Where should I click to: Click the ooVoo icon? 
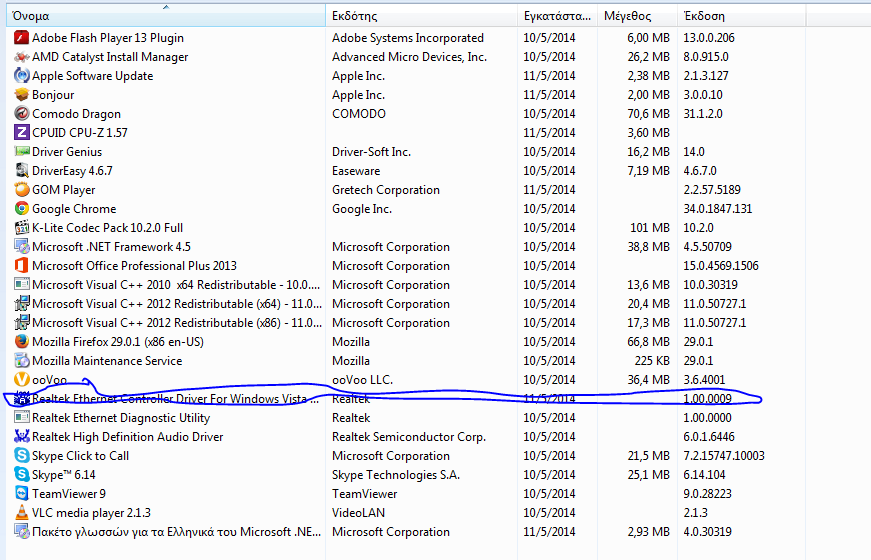coord(22,379)
